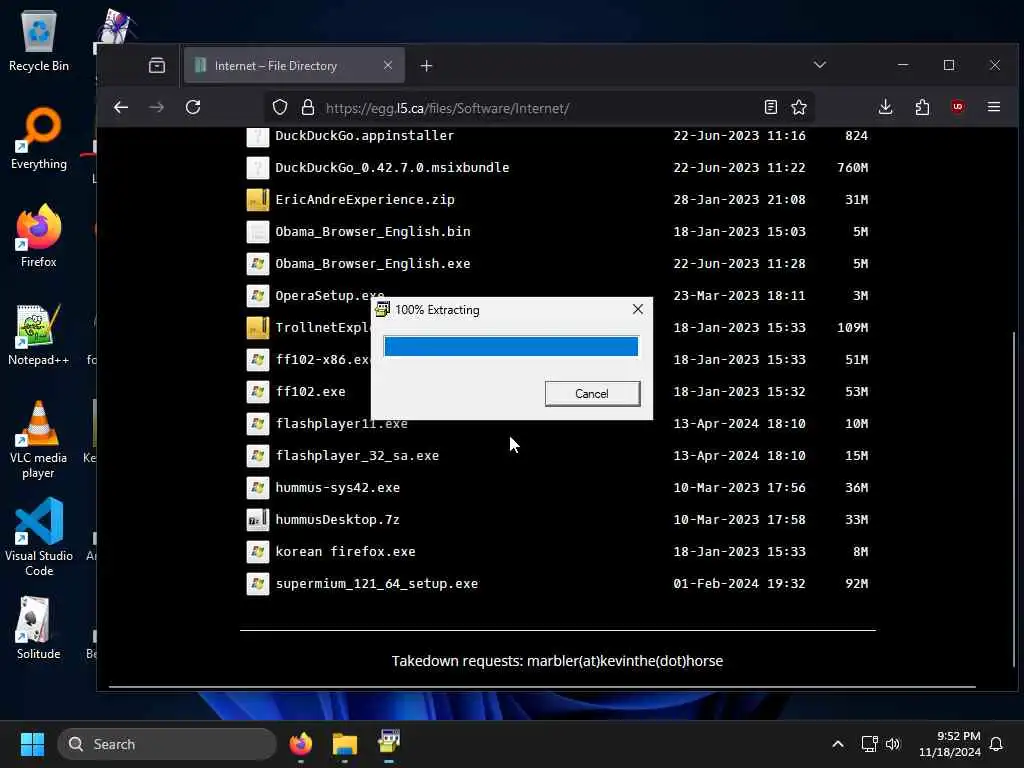This screenshot has height=768, width=1024.
Task: Open the notifications bell icon
Action: pos(997,744)
